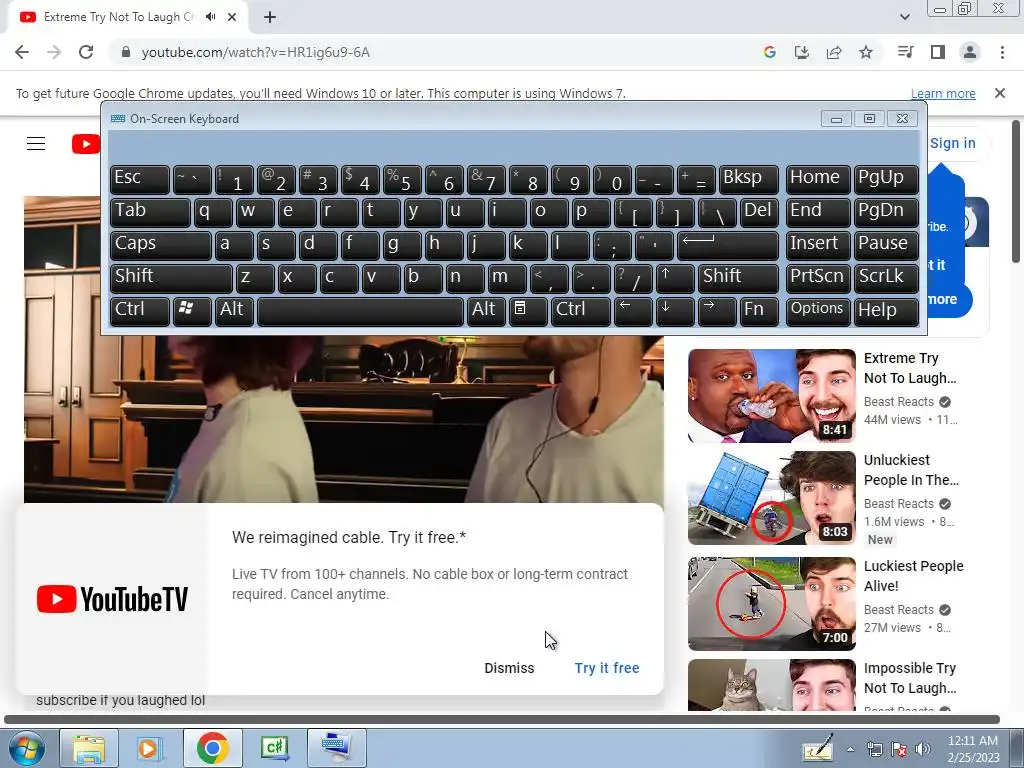
Task: Open Windows Media Player from the taskbar
Action: [x=150, y=748]
